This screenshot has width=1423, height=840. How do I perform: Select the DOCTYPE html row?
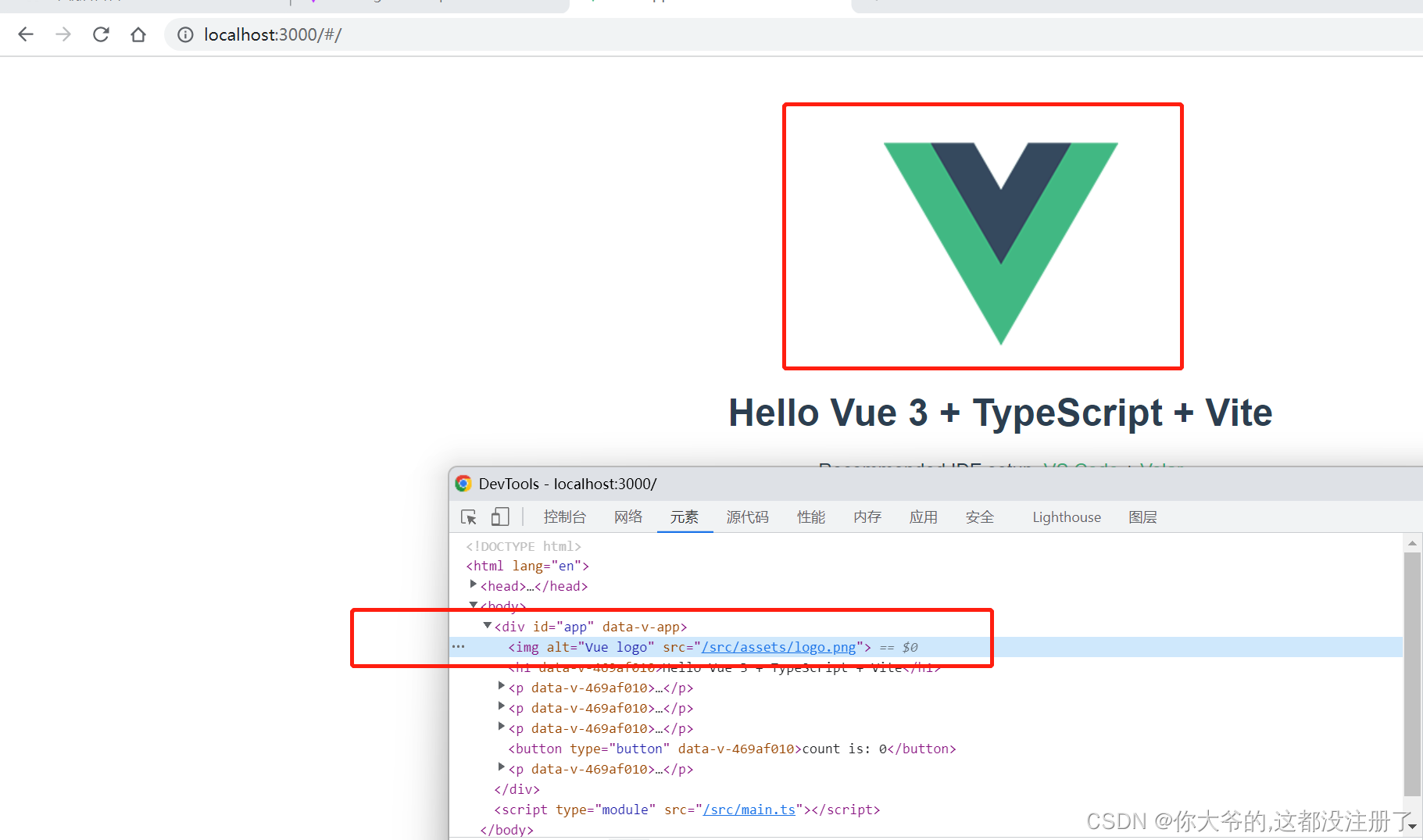click(524, 546)
